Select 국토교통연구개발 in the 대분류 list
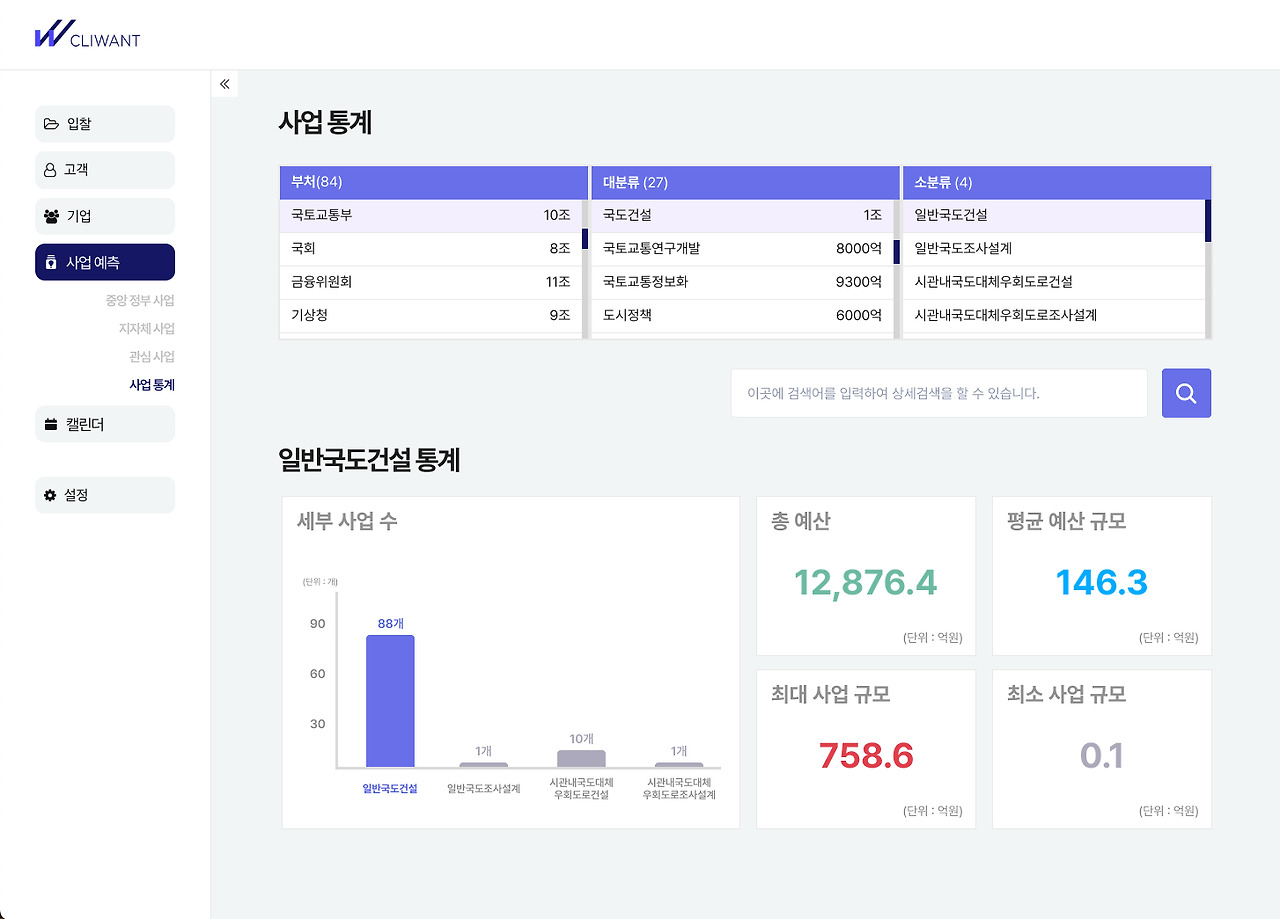Image resolution: width=1280 pixels, height=919 pixels. 742,249
